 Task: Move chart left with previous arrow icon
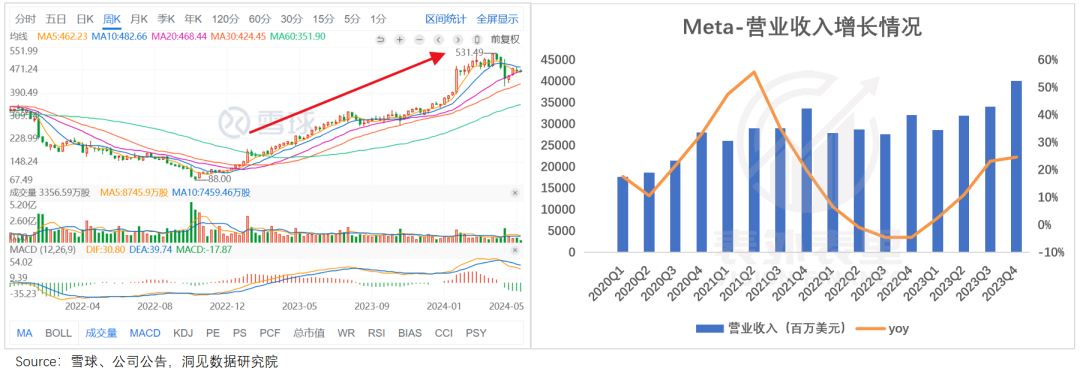[438, 40]
